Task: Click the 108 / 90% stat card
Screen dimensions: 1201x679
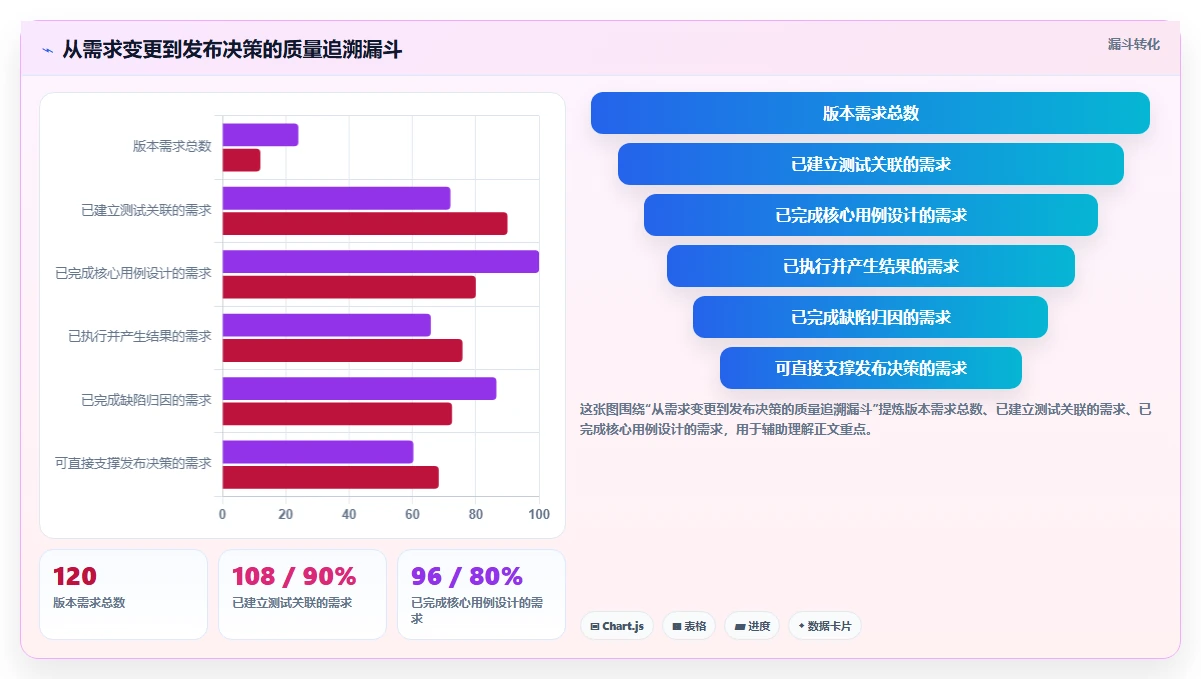Action: click(302, 594)
